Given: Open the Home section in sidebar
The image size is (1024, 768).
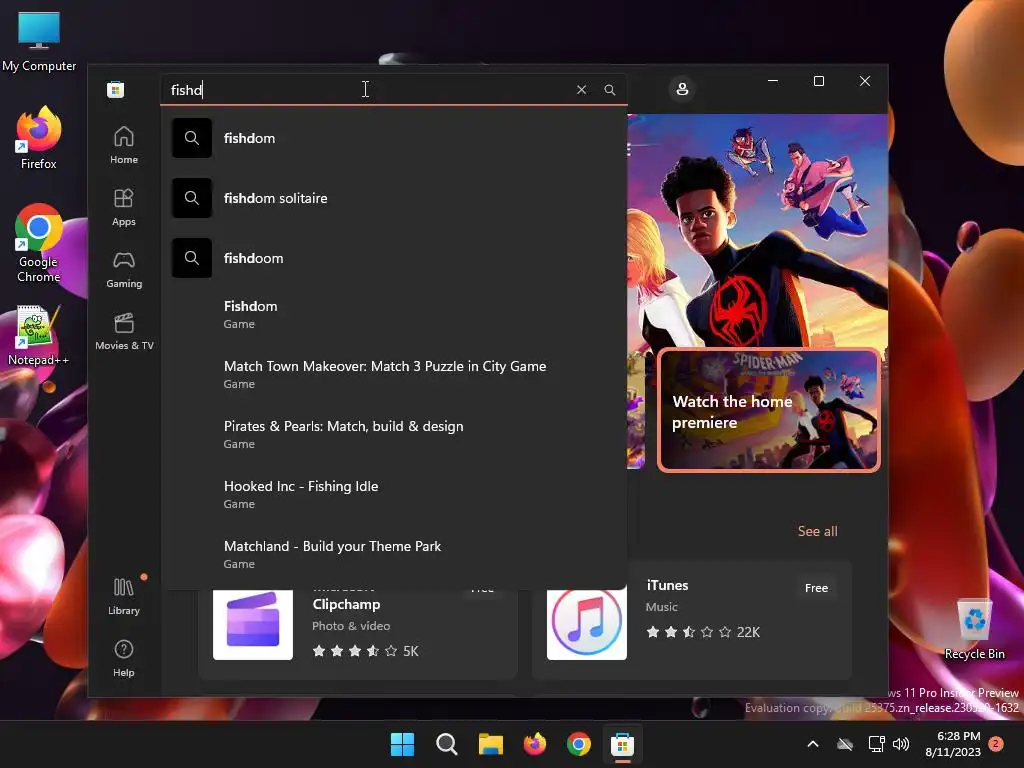Looking at the screenshot, I should coord(124,145).
